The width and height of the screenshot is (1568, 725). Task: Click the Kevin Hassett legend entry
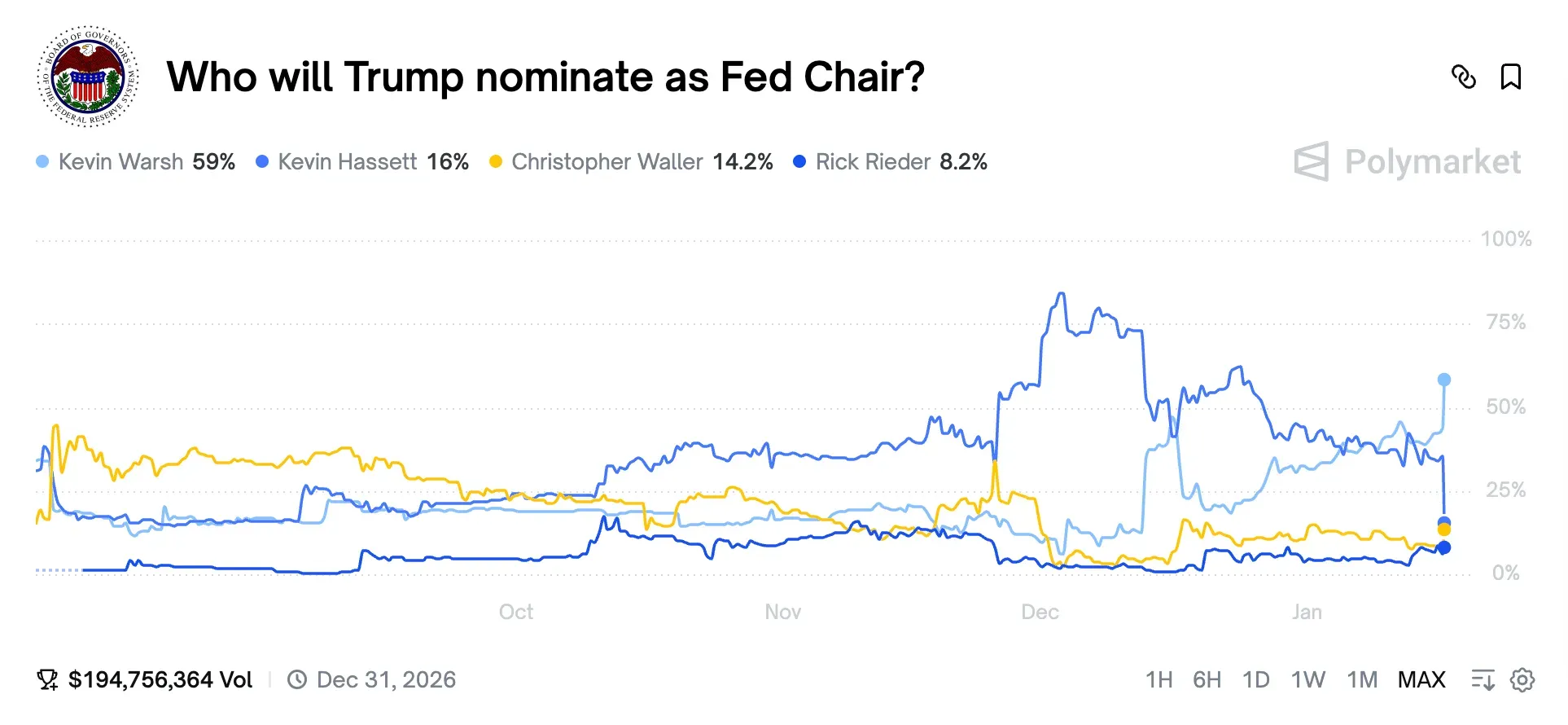click(x=362, y=162)
